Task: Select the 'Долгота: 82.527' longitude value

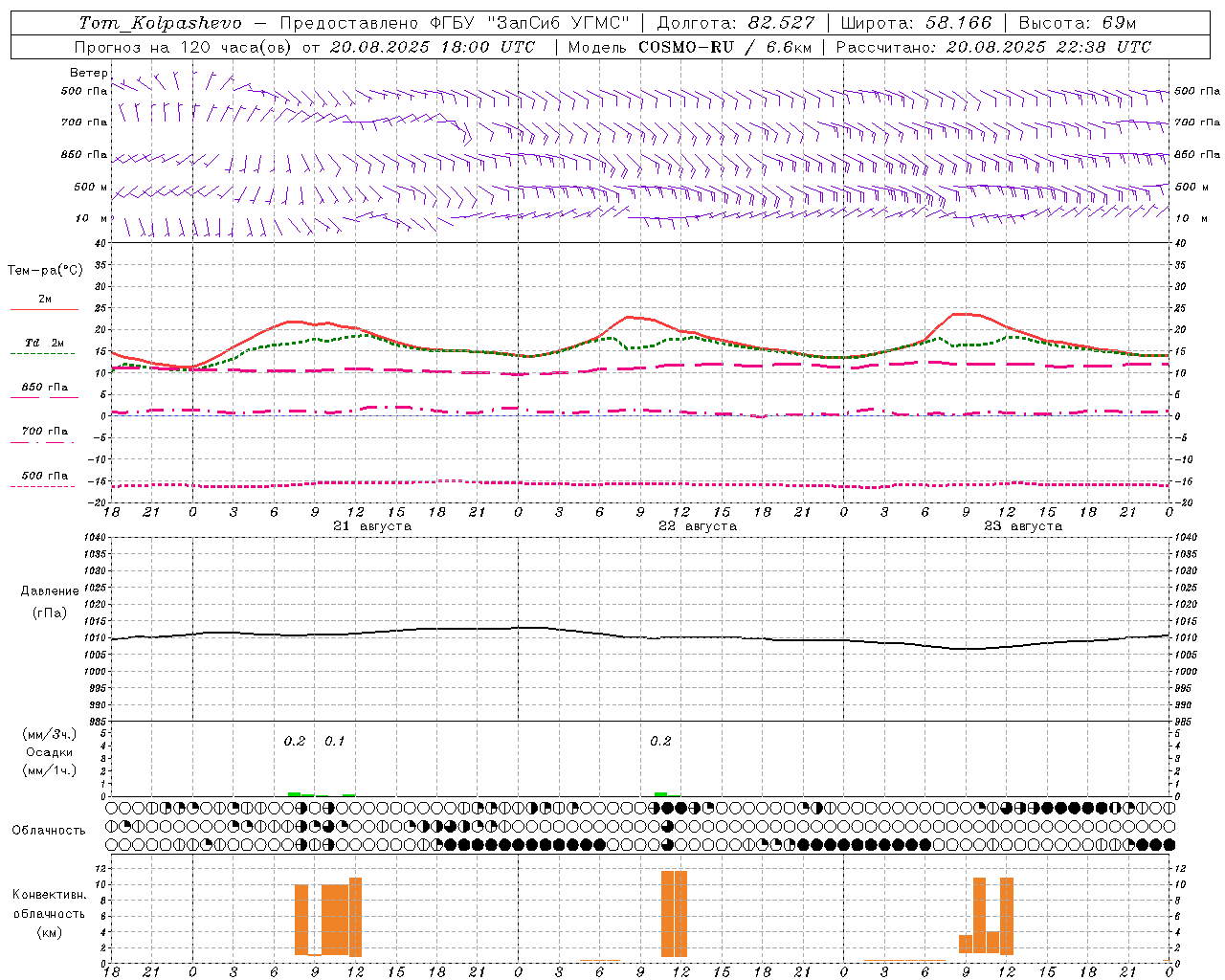Action: point(736,23)
